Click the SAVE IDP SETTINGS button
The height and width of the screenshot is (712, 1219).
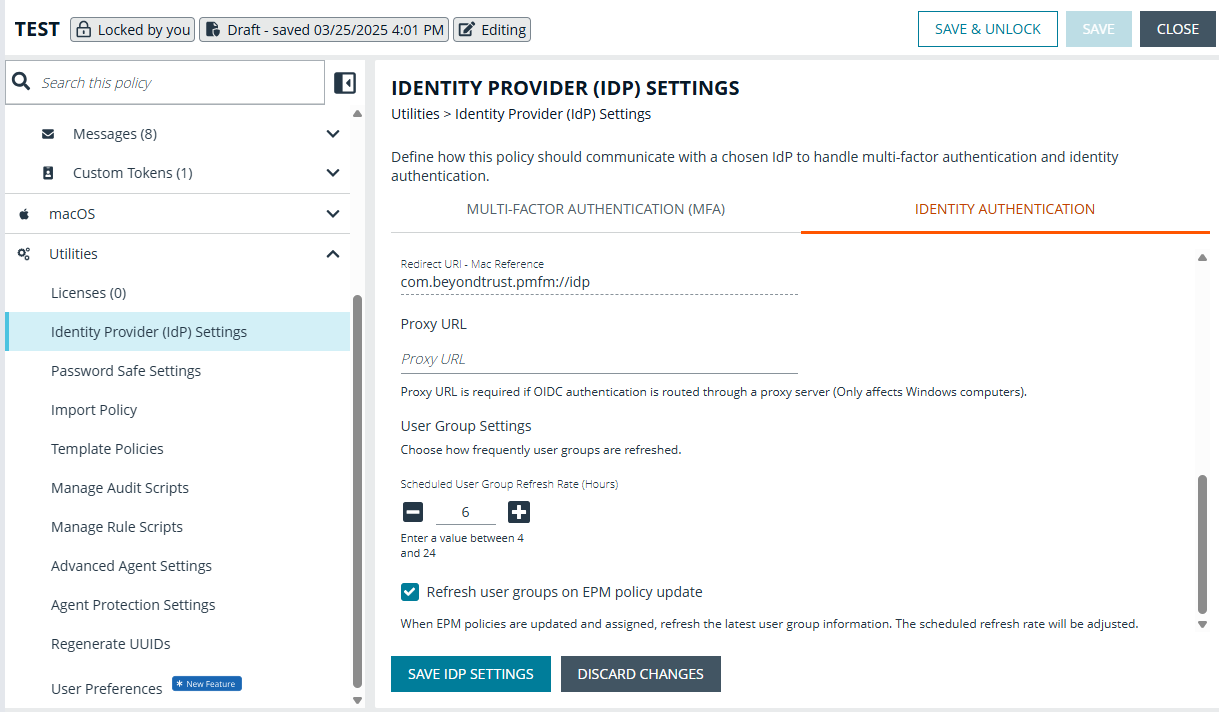tap(470, 673)
